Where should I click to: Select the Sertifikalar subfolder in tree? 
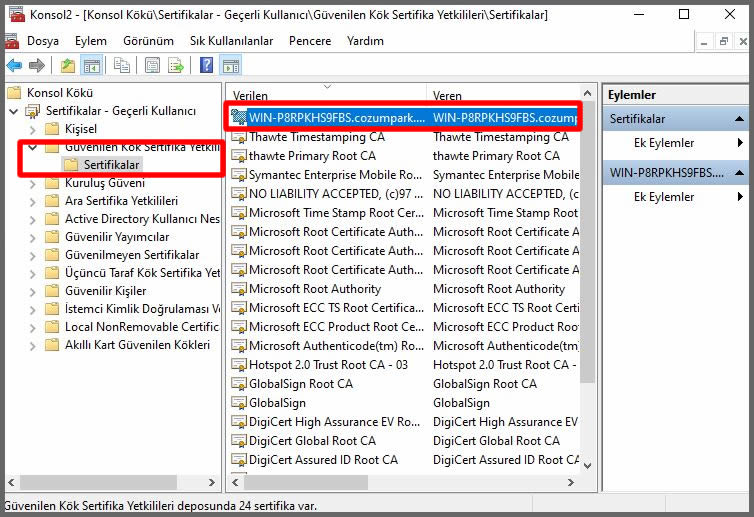(111, 165)
